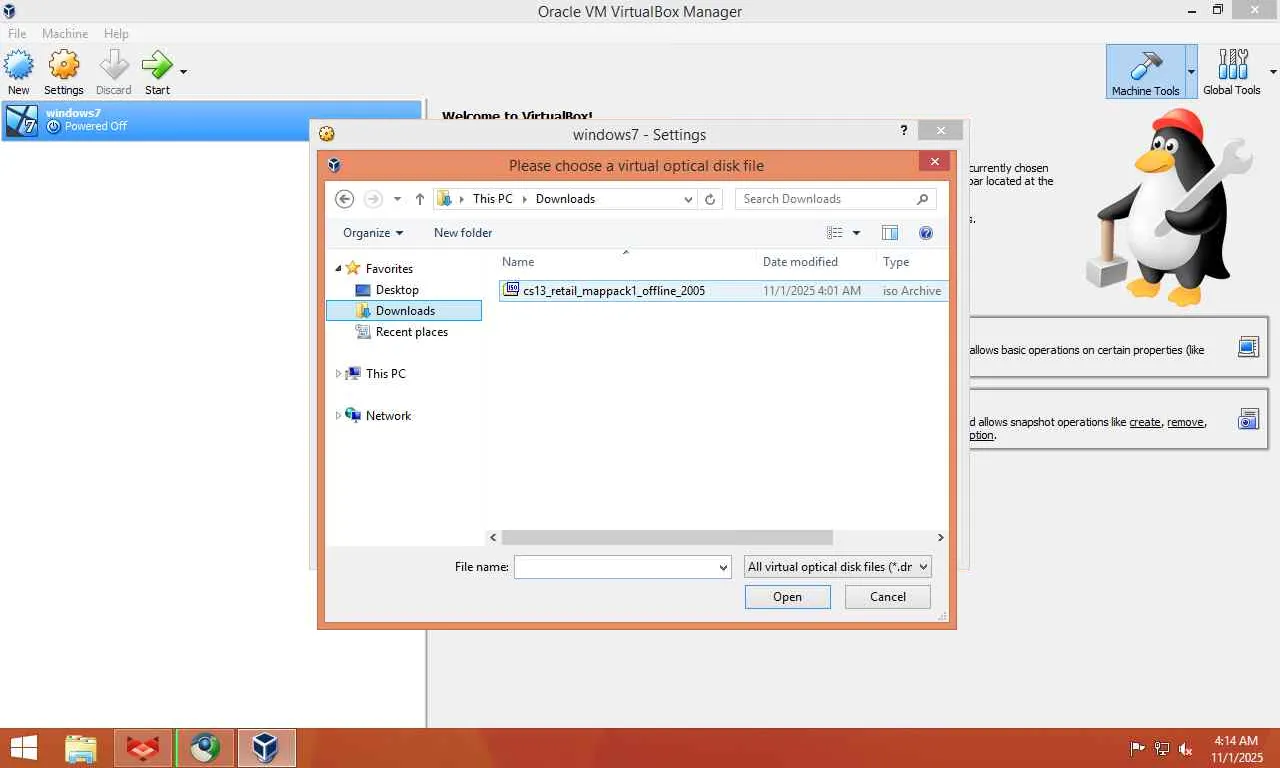Click the horizontal scrollbar in file list

point(667,538)
